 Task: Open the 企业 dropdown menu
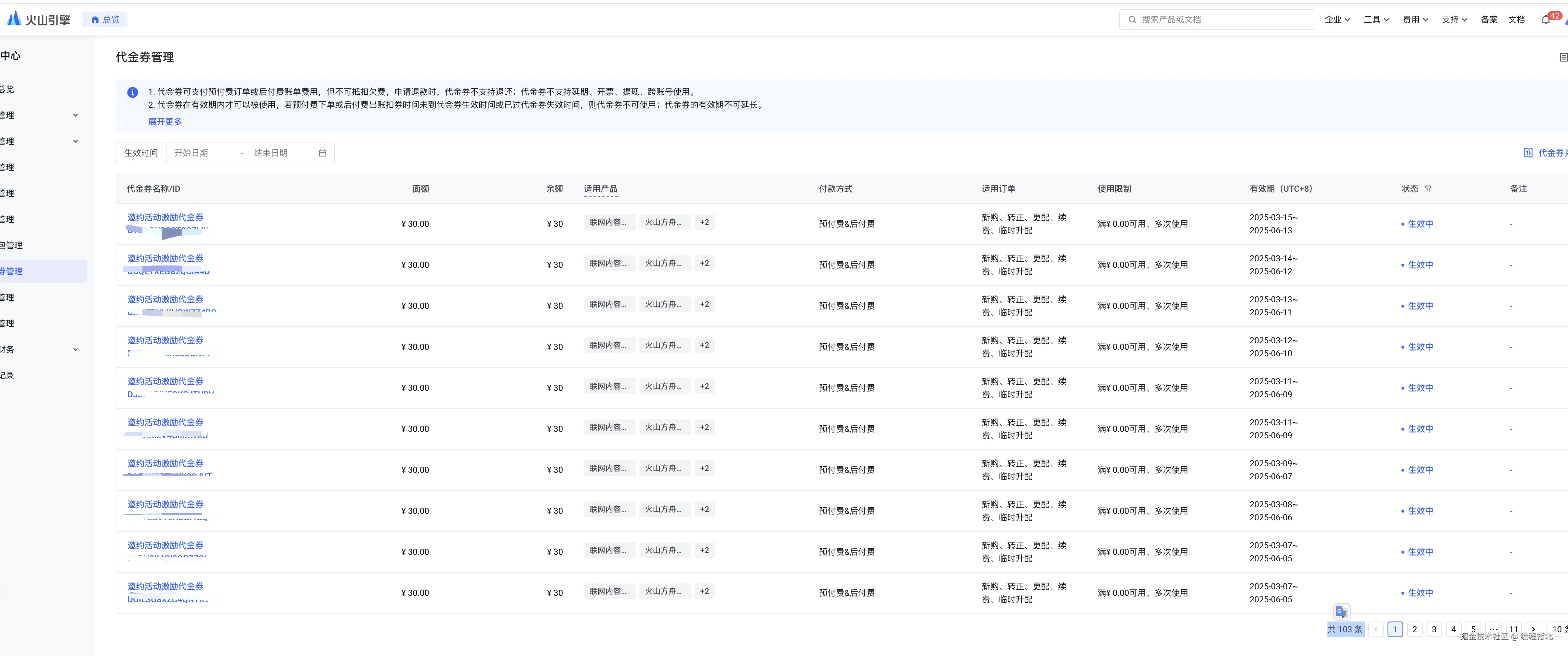tap(1337, 20)
